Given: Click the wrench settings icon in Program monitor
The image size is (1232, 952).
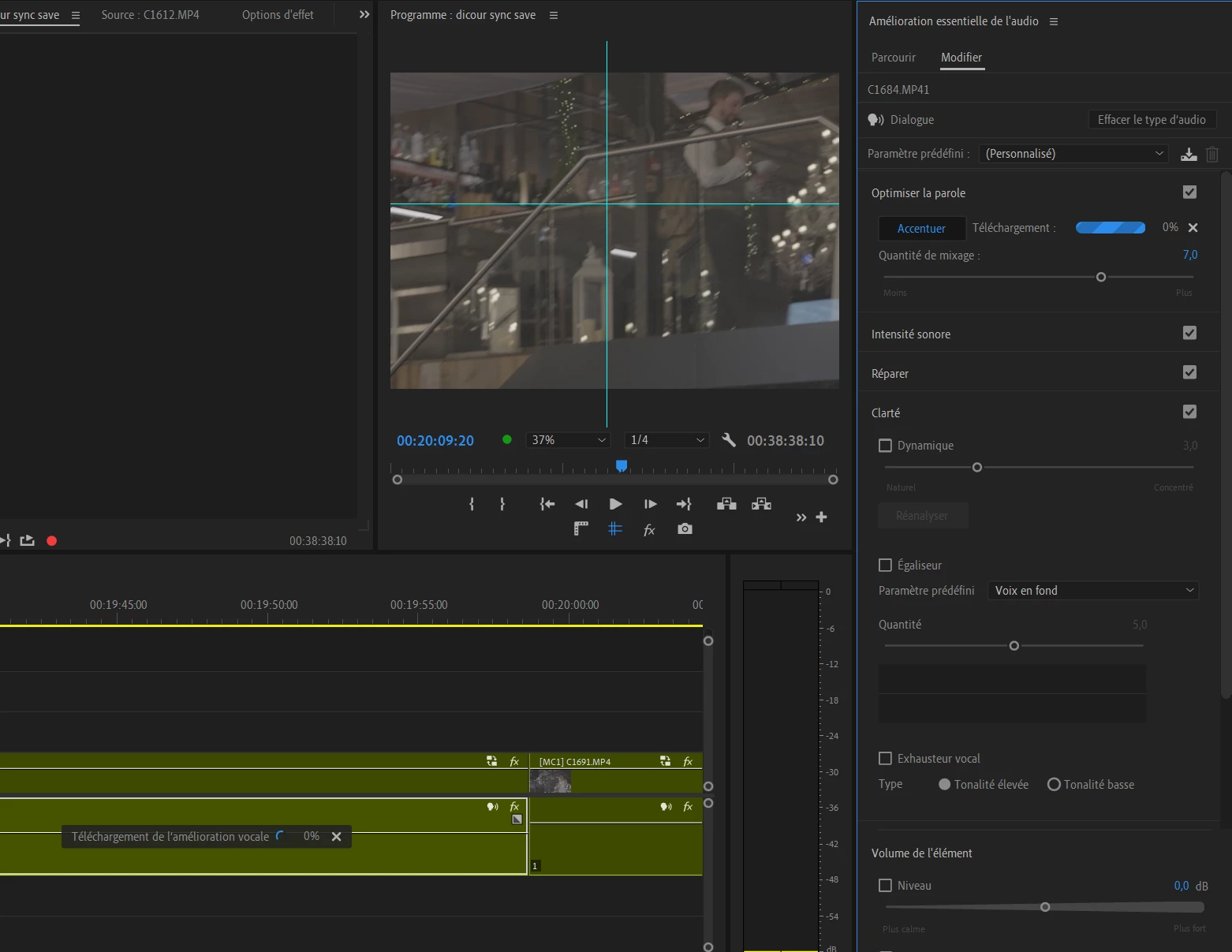Looking at the screenshot, I should (x=729, y=440).
